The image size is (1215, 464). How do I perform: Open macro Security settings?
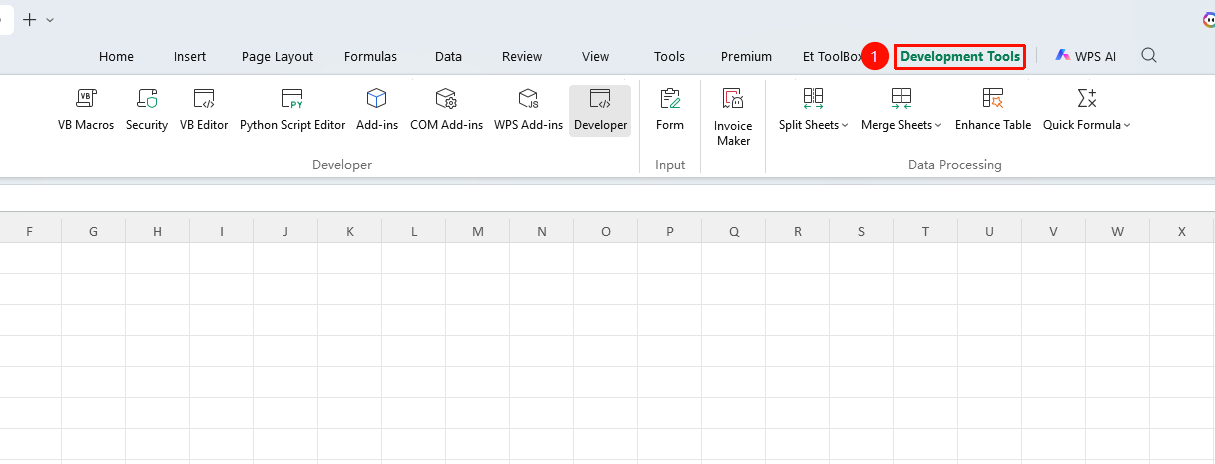click(x=147, y=111)
